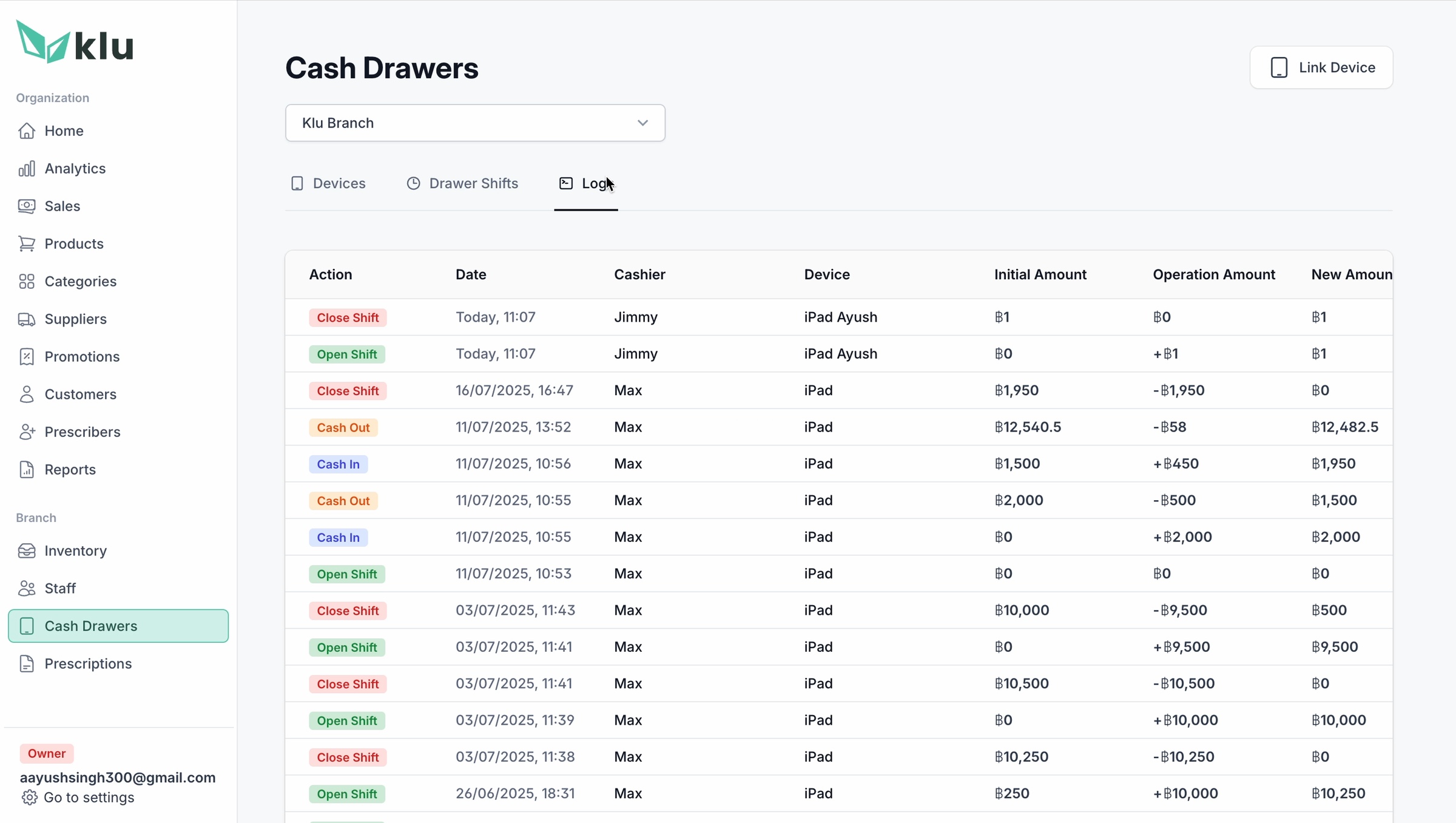Click the branch selector chevron arrow

(642, 123)
